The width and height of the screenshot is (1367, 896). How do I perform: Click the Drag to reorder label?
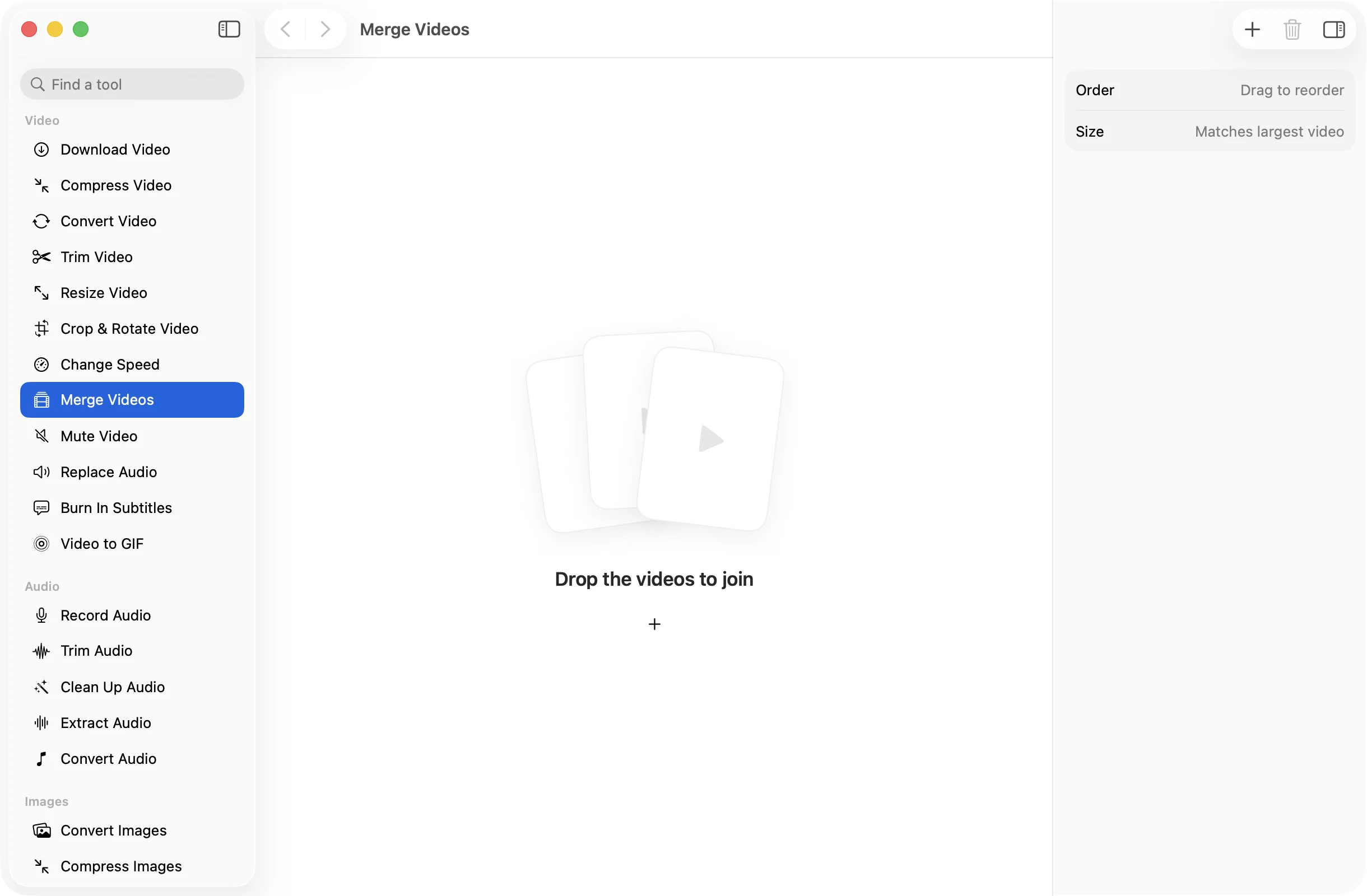click(1292, 90)
